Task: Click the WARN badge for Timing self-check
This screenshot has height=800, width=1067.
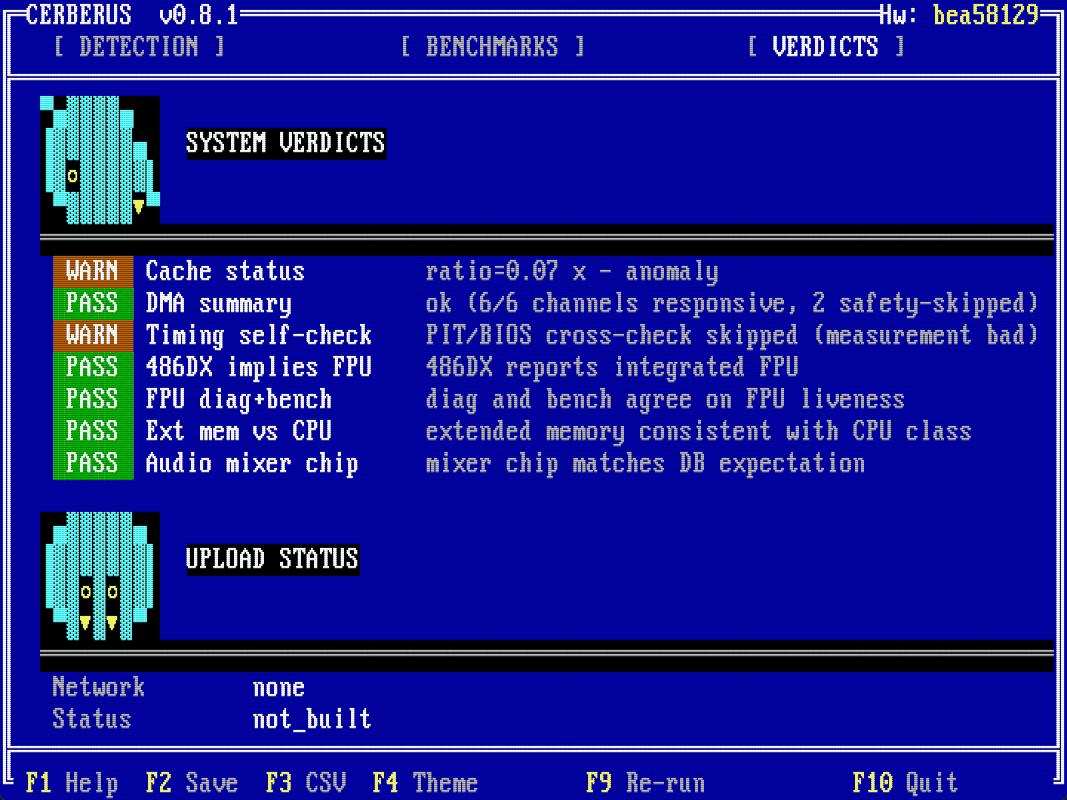Action: [93, 335]
